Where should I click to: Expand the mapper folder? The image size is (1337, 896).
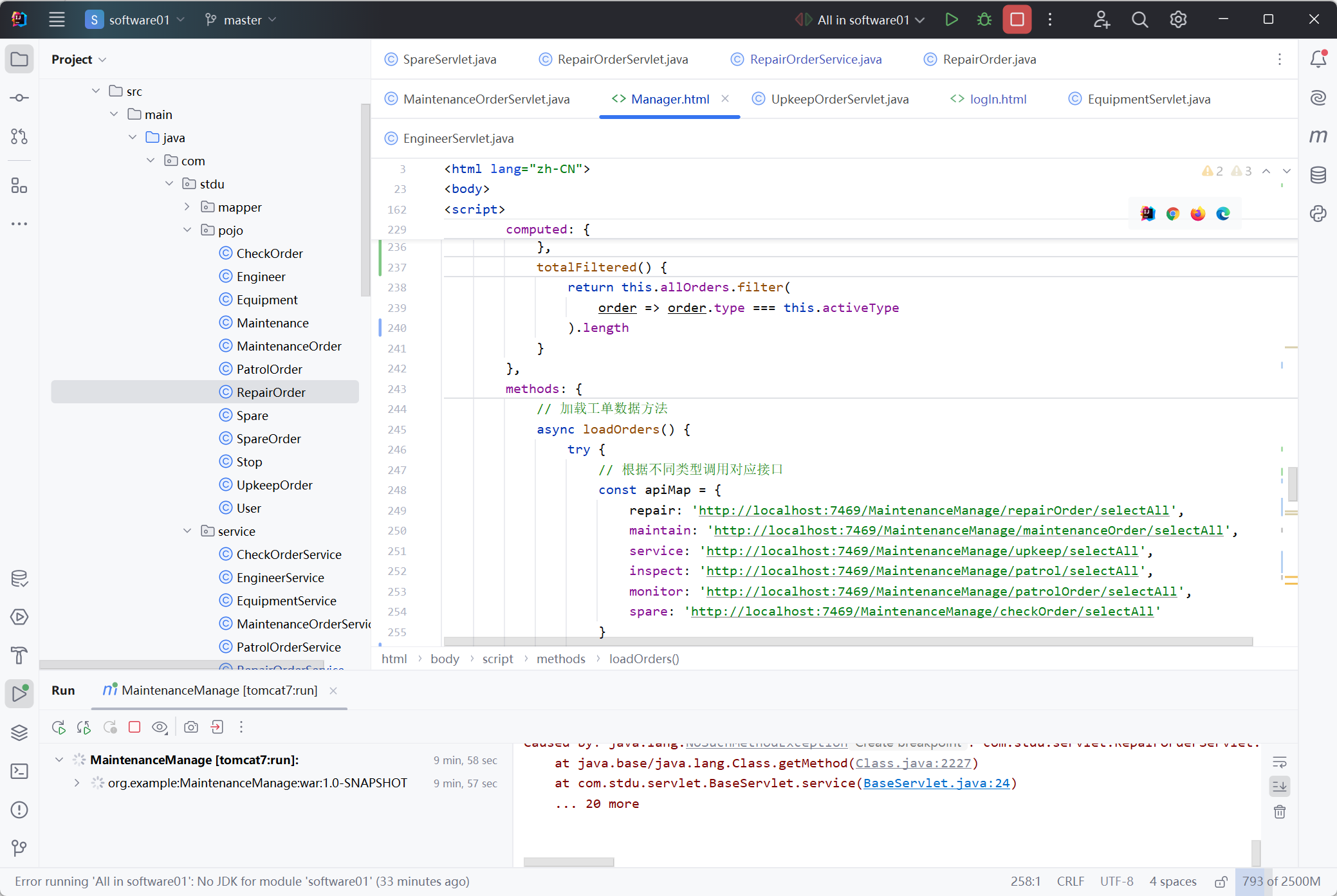coord(187,206)
